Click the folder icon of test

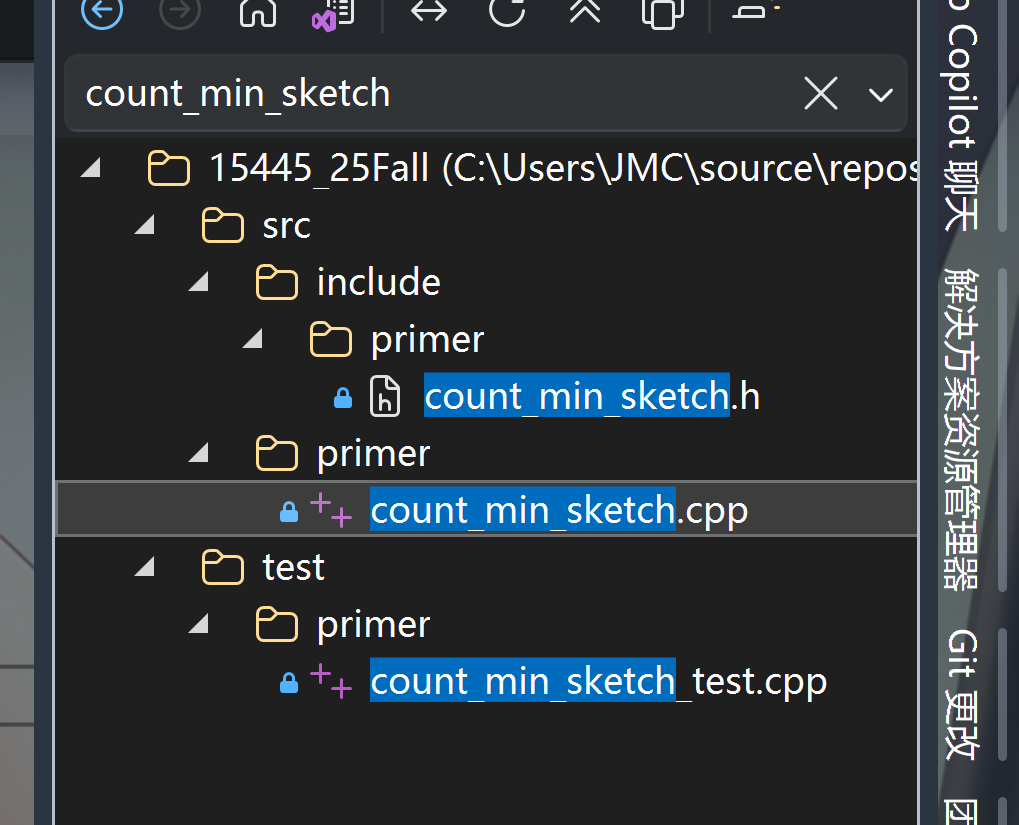[223, 567]
